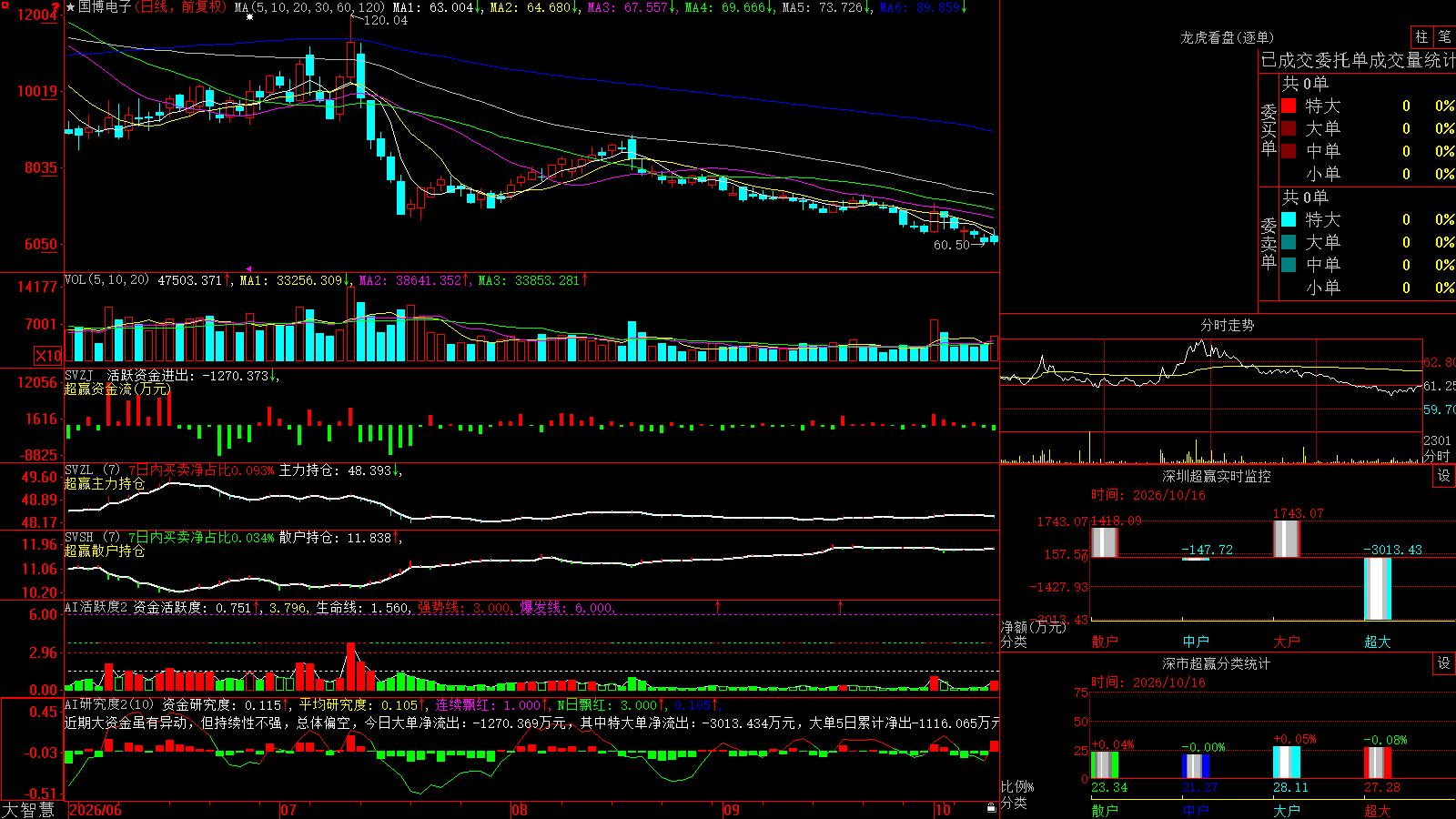Open the red question mark help icon
The height and width of the screenshot is (819, 1456).
(x=56, y=8)
